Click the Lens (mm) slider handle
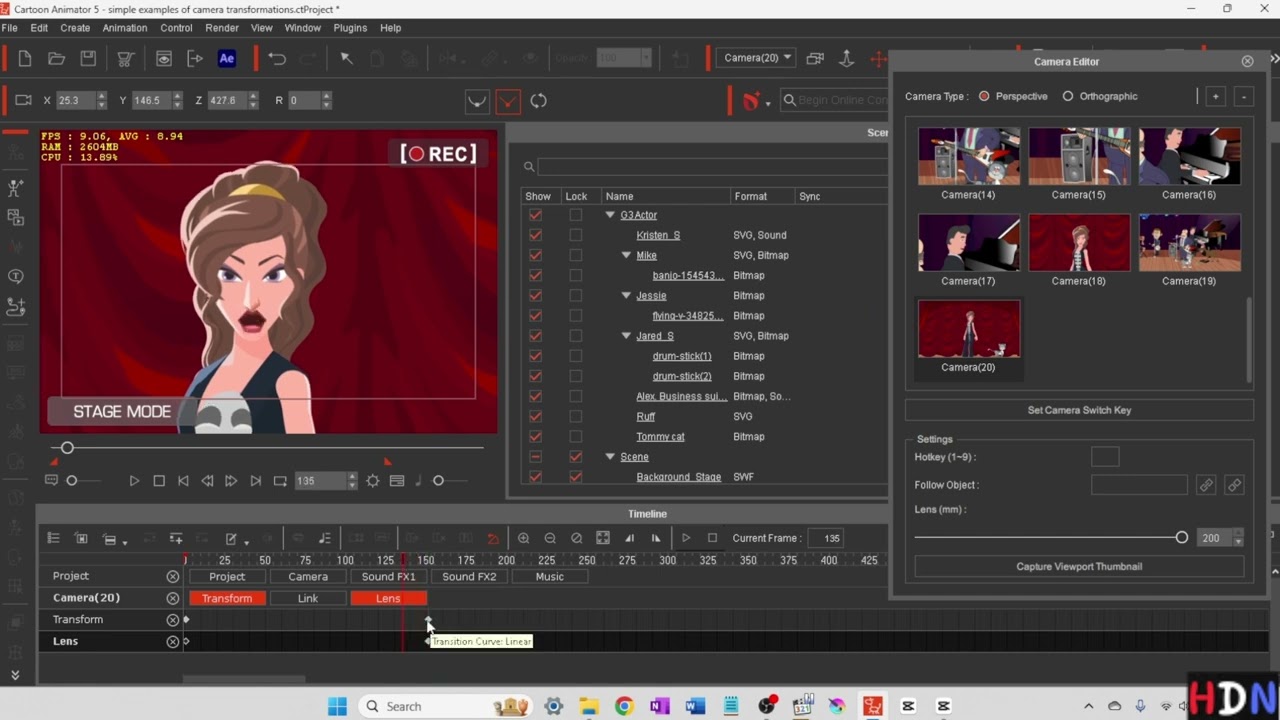This screenshot has width=1280, height=720. 1181,538
